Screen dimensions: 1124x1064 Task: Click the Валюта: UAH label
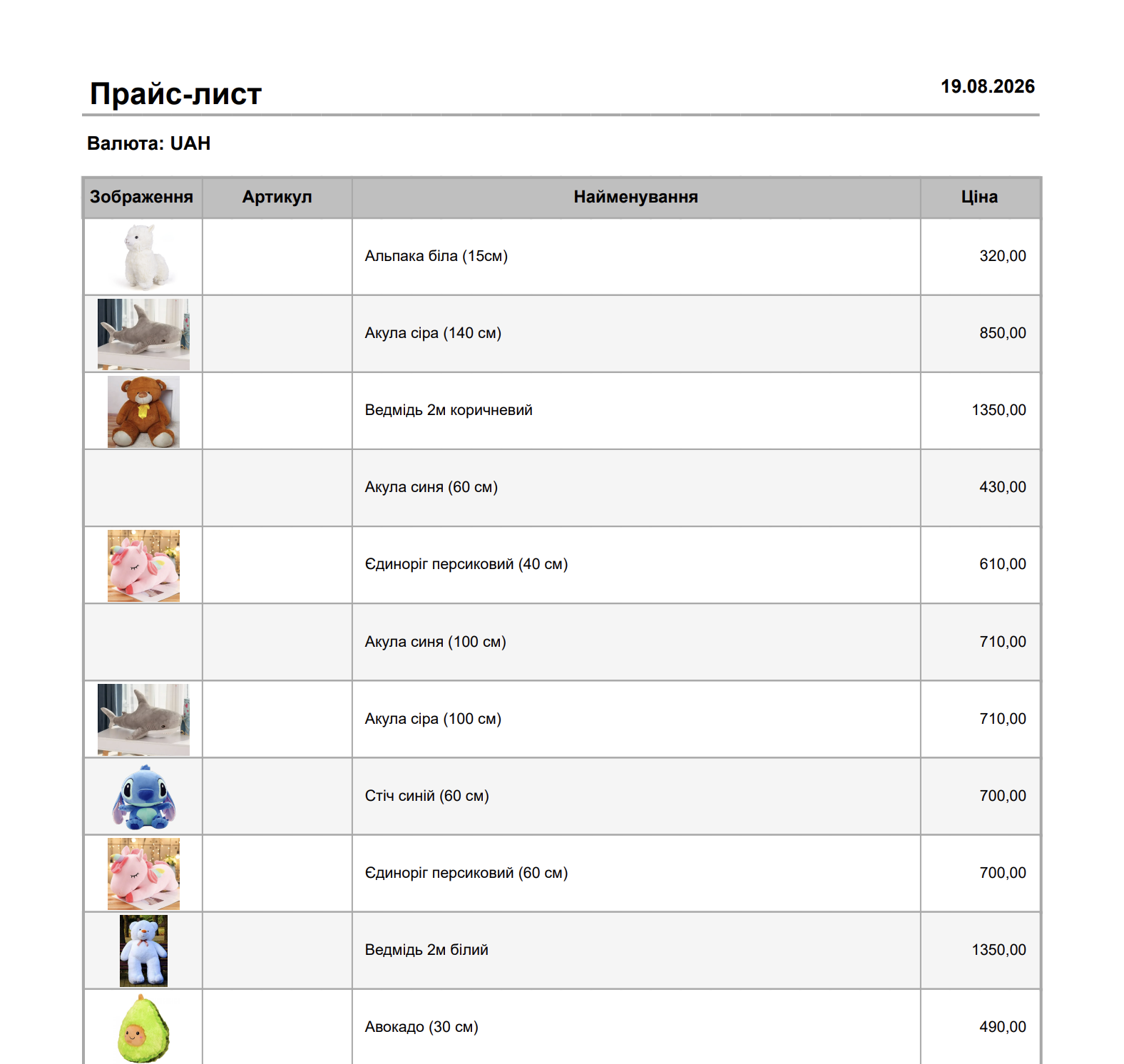(x=149, y=143)
